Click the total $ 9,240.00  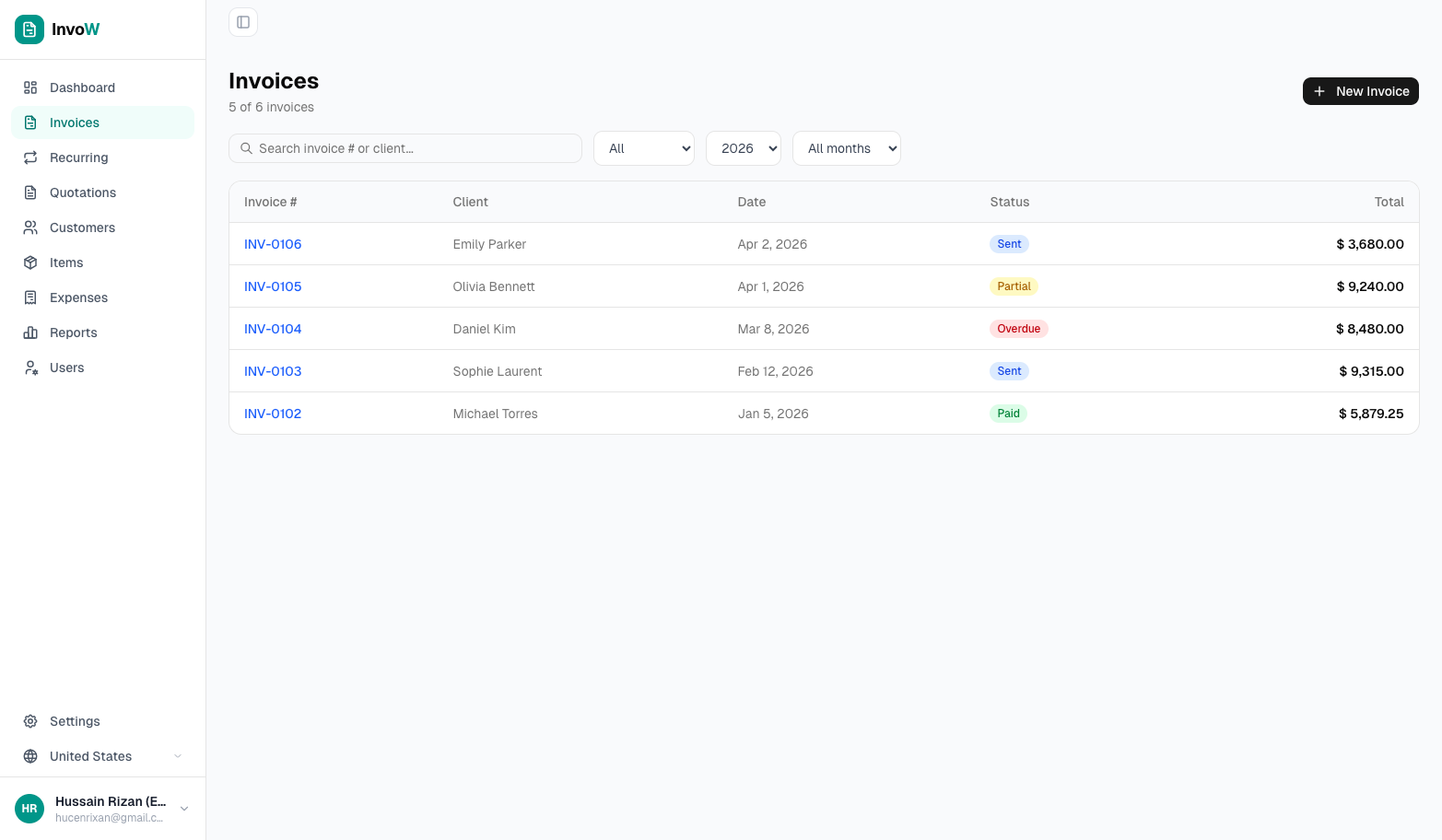1370,286
